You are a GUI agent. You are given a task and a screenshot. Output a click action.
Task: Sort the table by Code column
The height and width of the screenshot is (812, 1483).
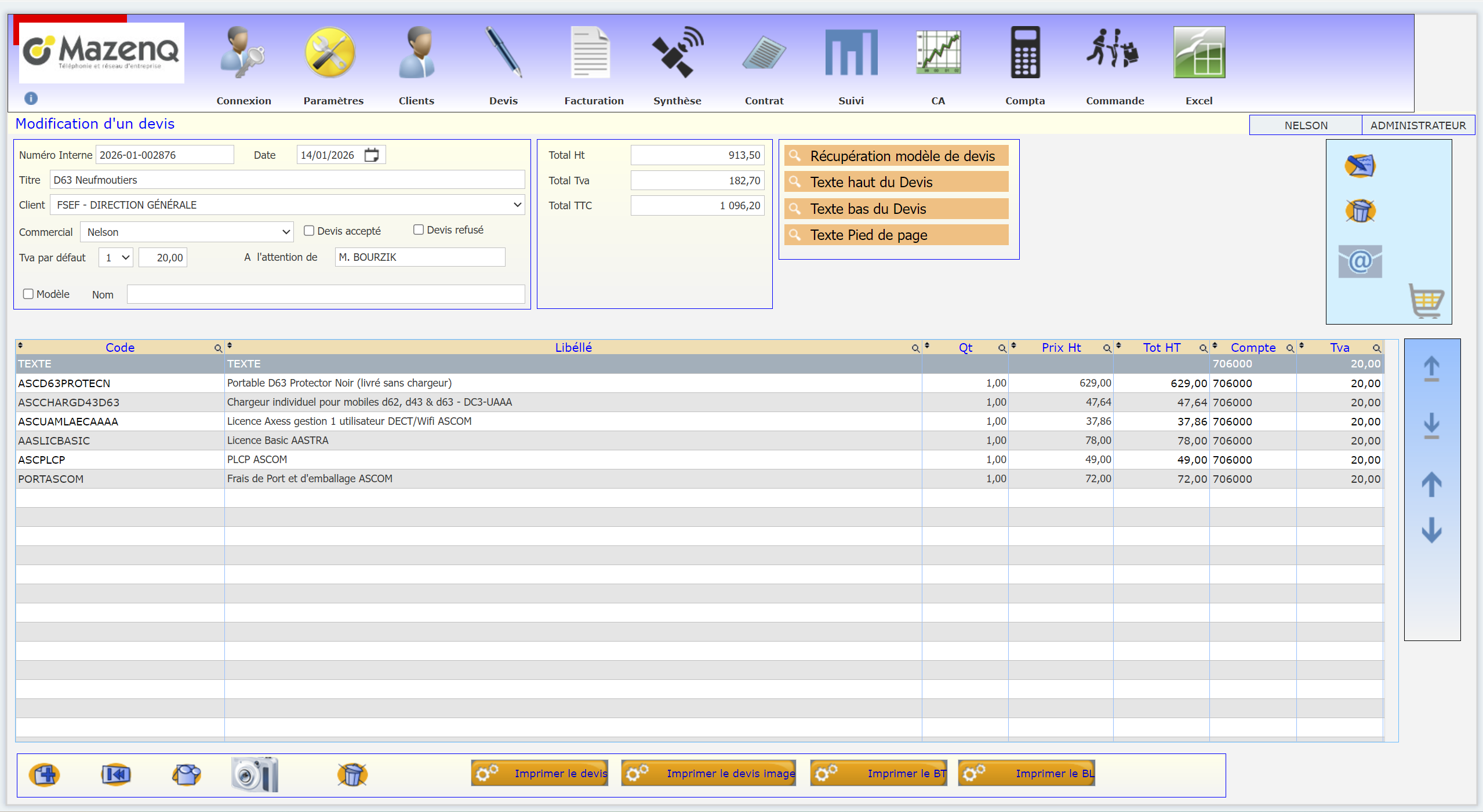[x=20, y=346]
